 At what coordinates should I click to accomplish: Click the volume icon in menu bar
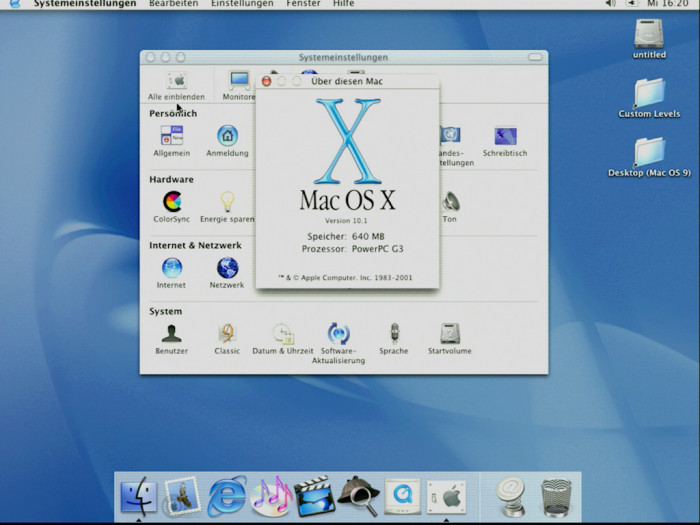[x=610, y=4]
